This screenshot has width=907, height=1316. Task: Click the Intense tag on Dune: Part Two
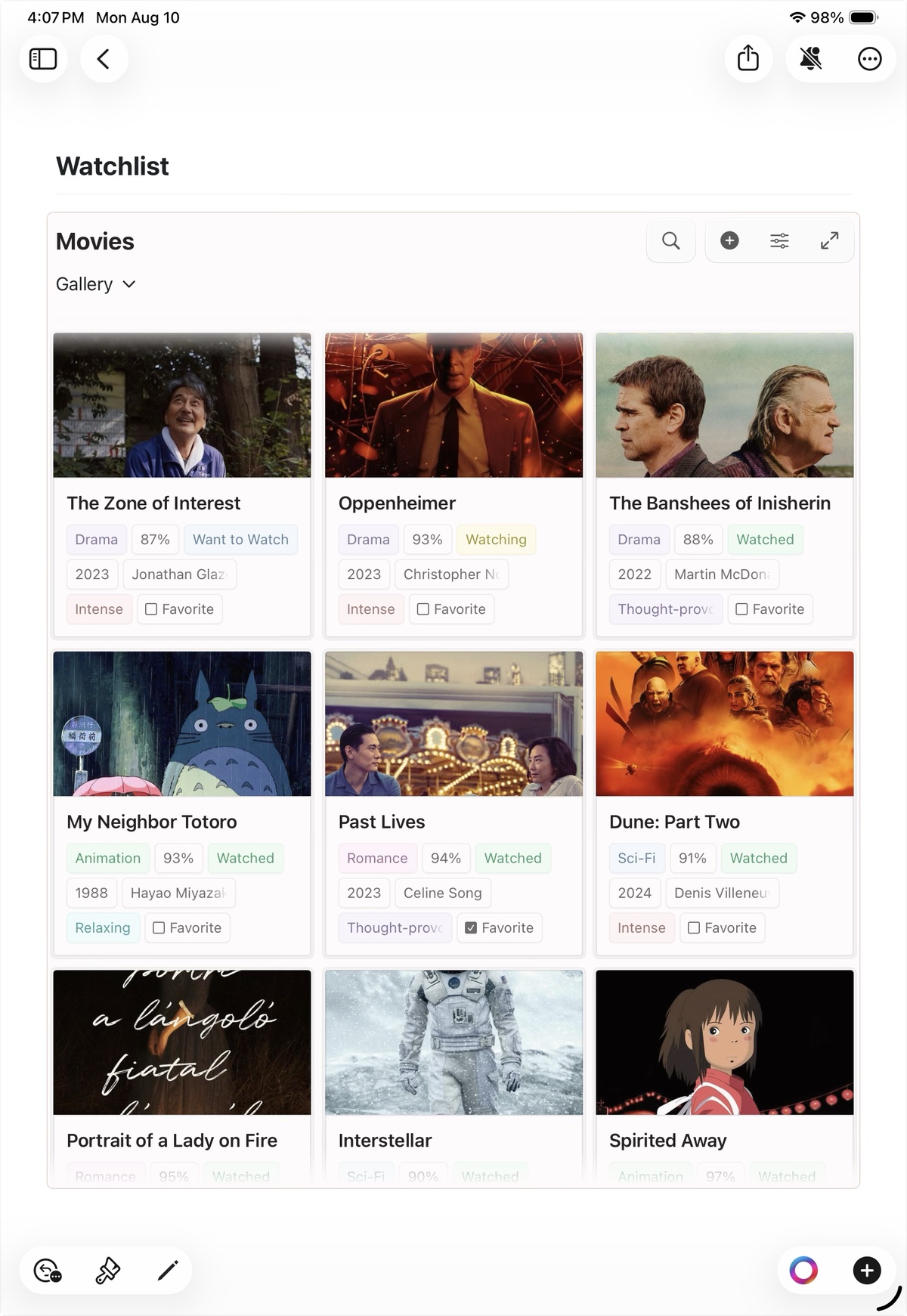pos(642,928)
